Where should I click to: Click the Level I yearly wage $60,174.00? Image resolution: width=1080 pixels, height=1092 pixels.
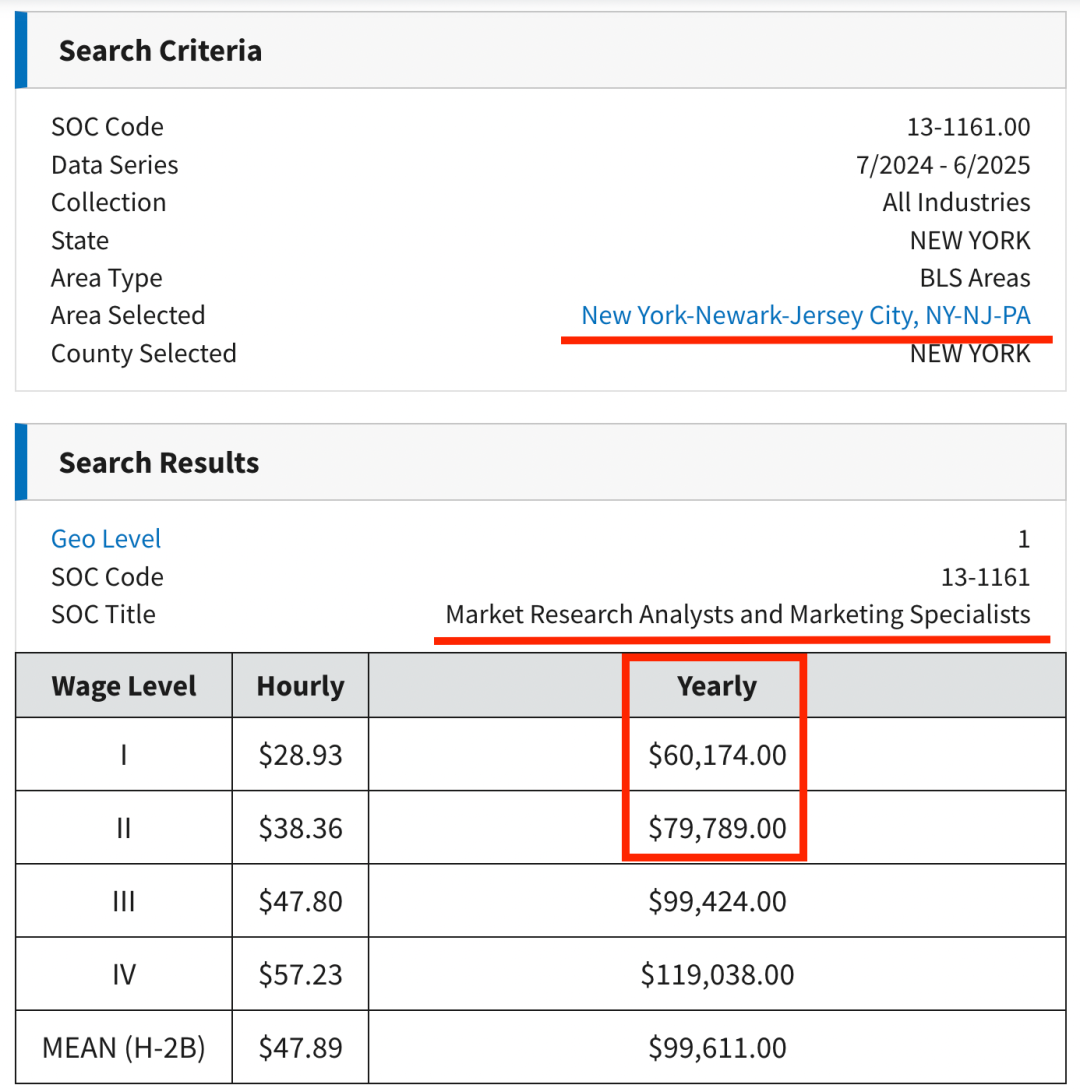[x=717, y=755]
